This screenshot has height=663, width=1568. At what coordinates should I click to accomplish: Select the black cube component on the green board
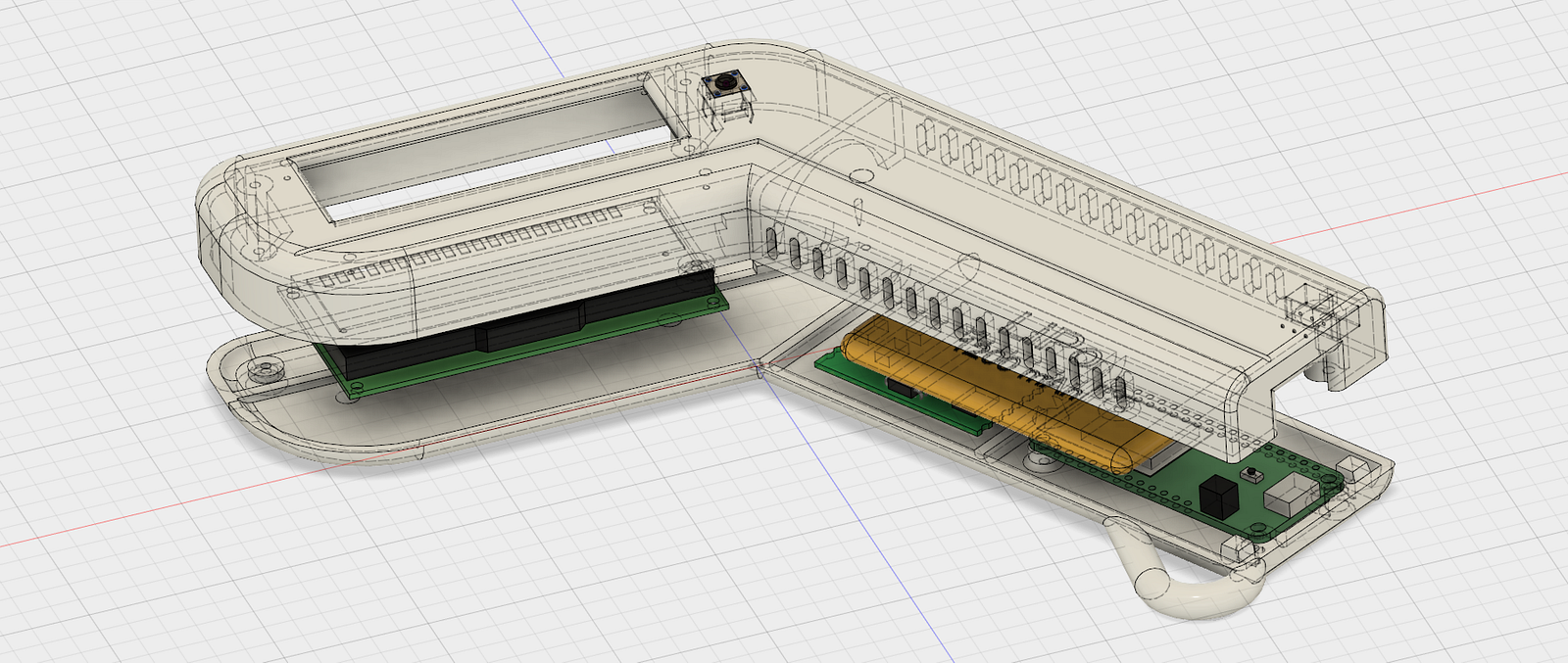click(1220, 496)
